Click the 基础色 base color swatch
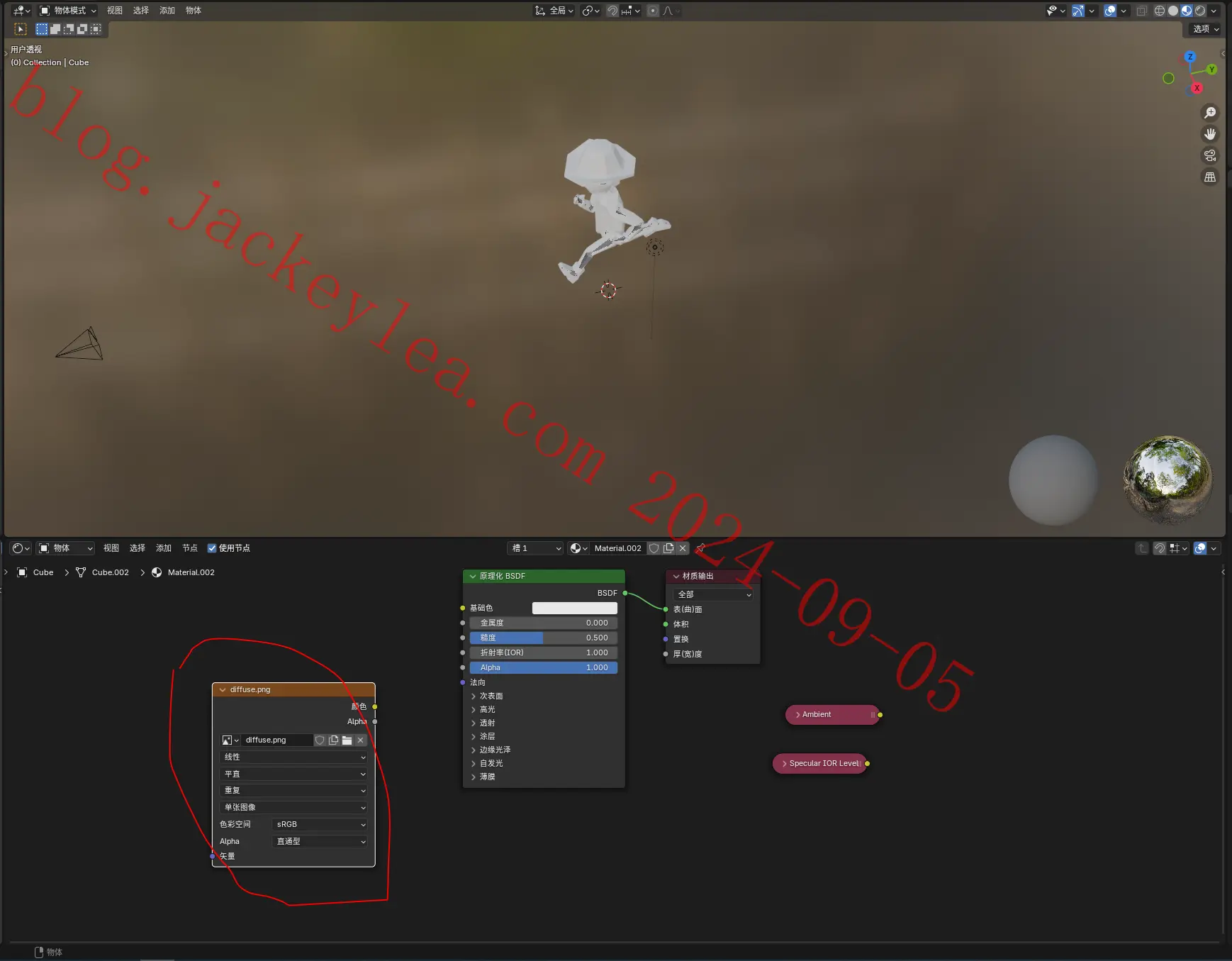The width and height of the screenshot is (1232, 961). [x=574, y=608]
